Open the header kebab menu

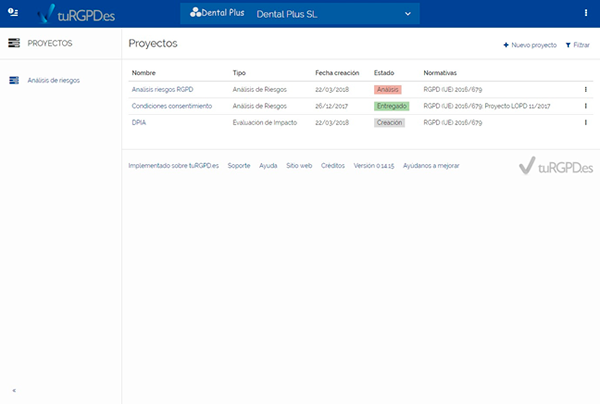[586, 13]
